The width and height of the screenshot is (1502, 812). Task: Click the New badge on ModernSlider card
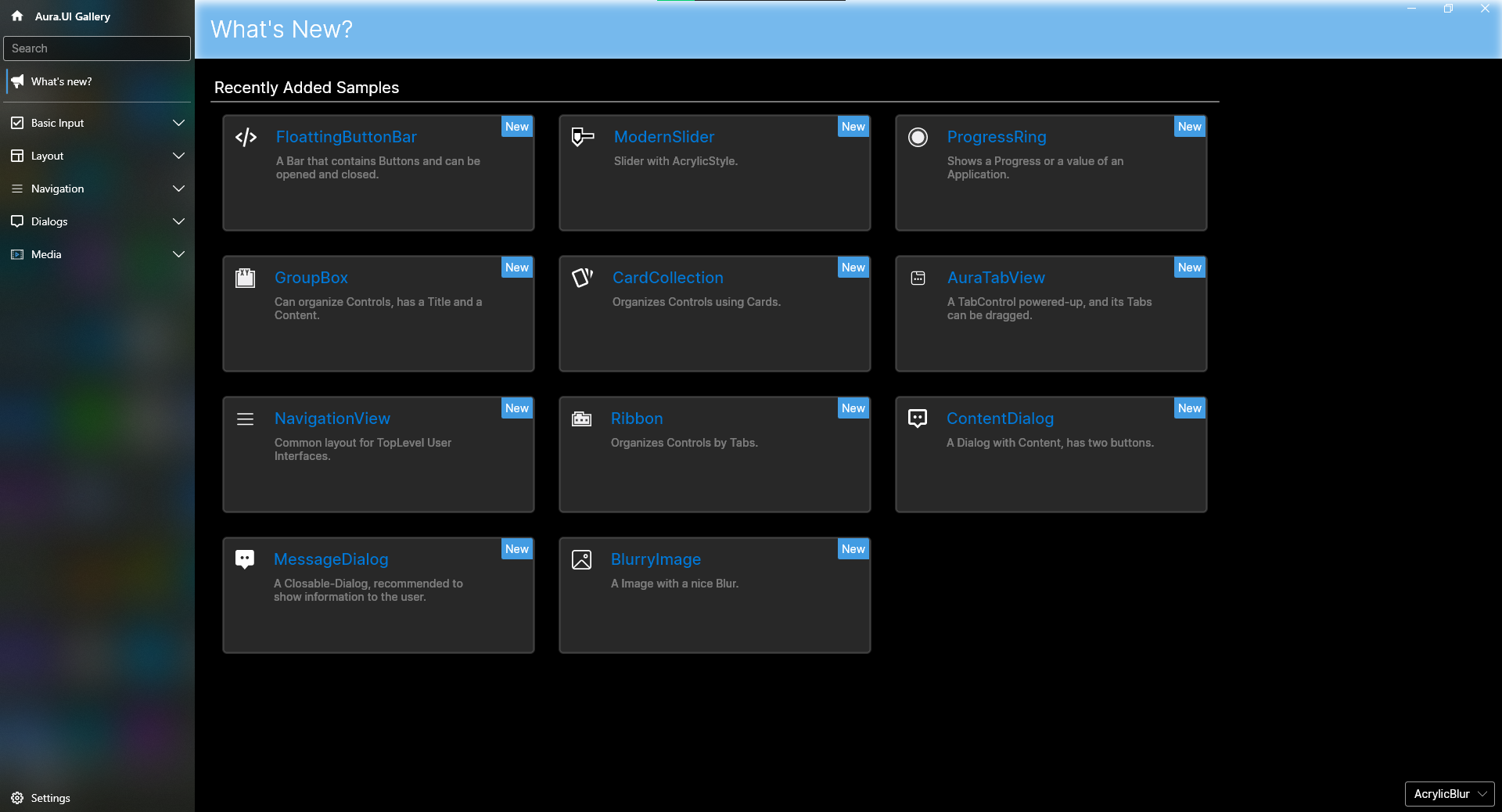click(x=853, y=127)
